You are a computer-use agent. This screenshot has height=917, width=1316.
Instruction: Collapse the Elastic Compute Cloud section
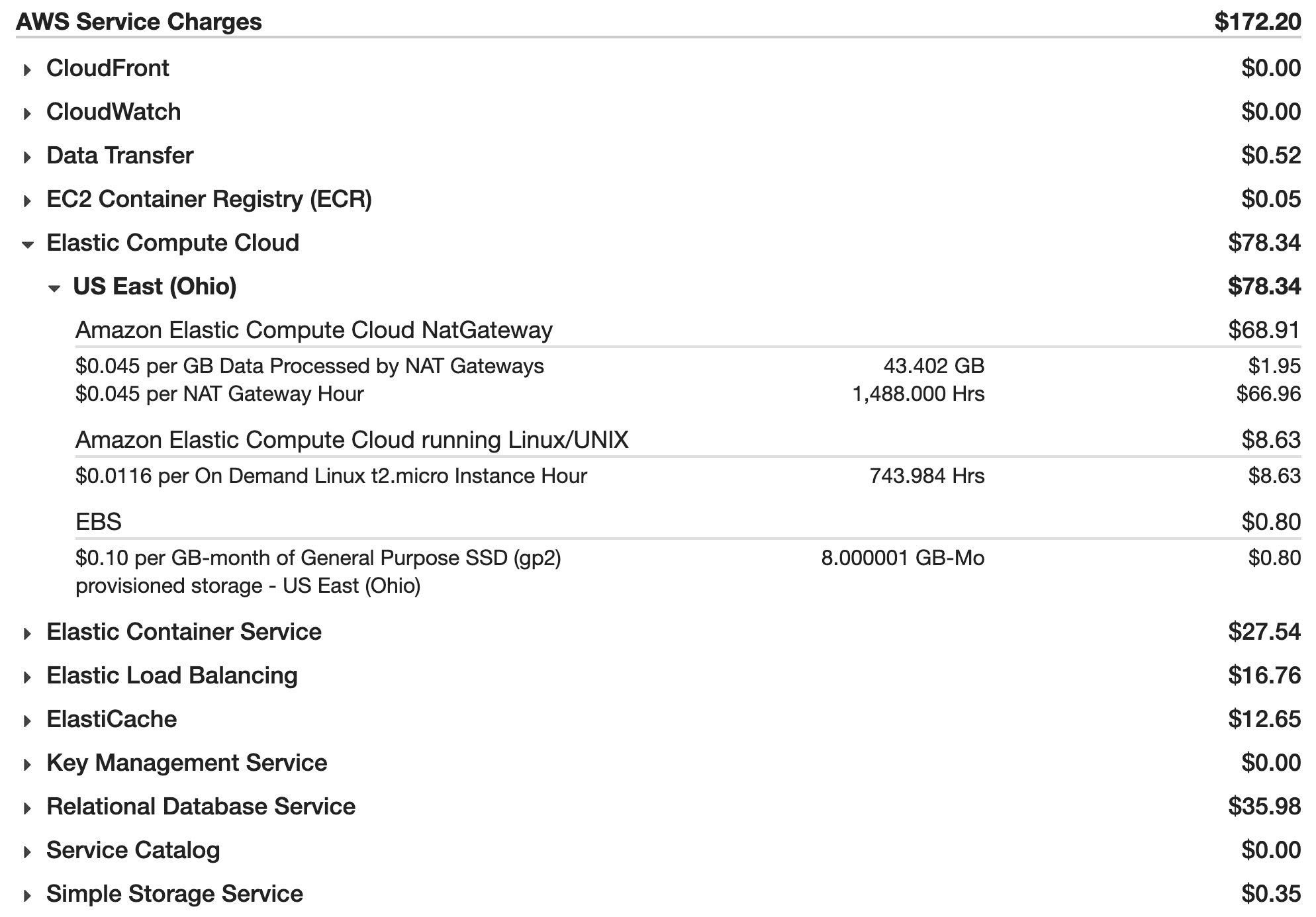27,244
